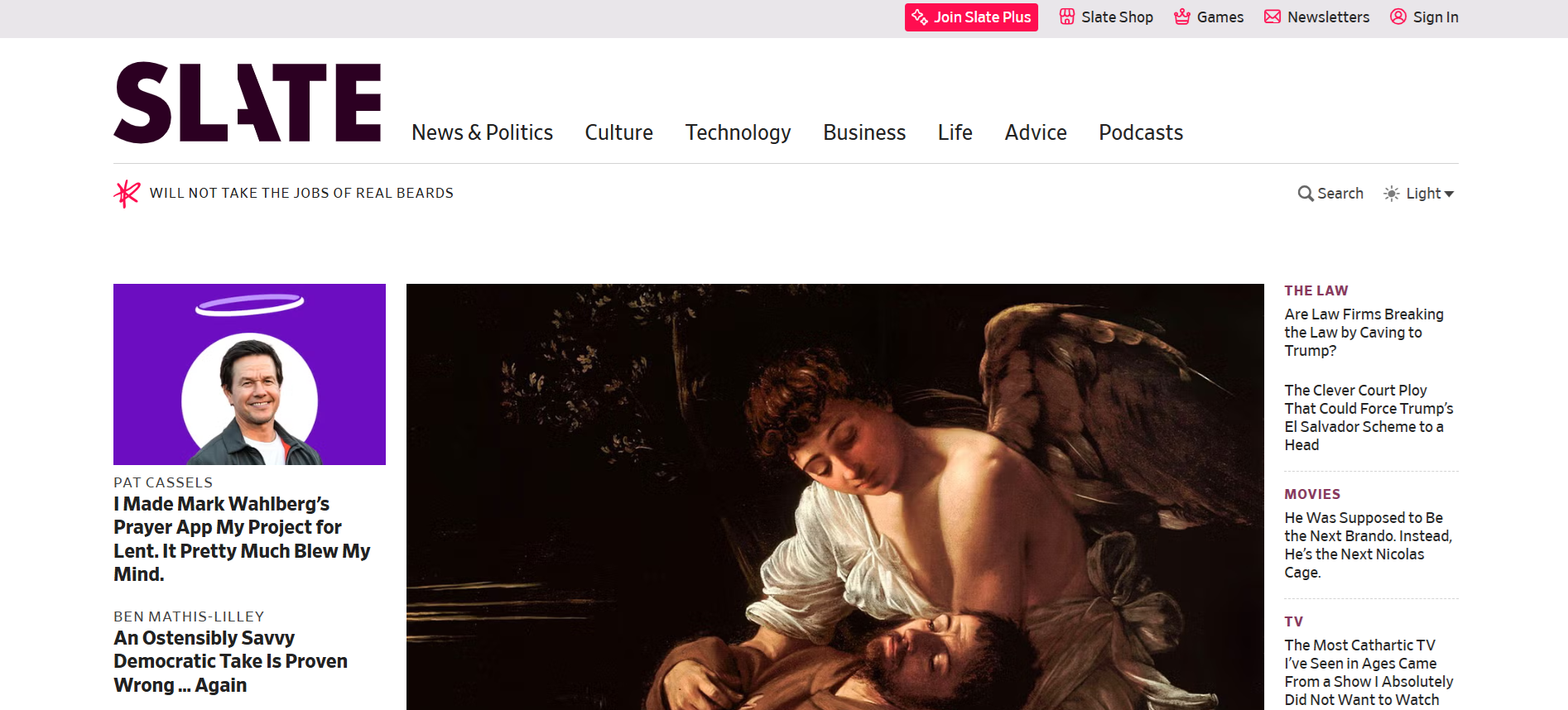
Task: Open the Democratic Take Proven Wrong headline
Action: point(230,661)
